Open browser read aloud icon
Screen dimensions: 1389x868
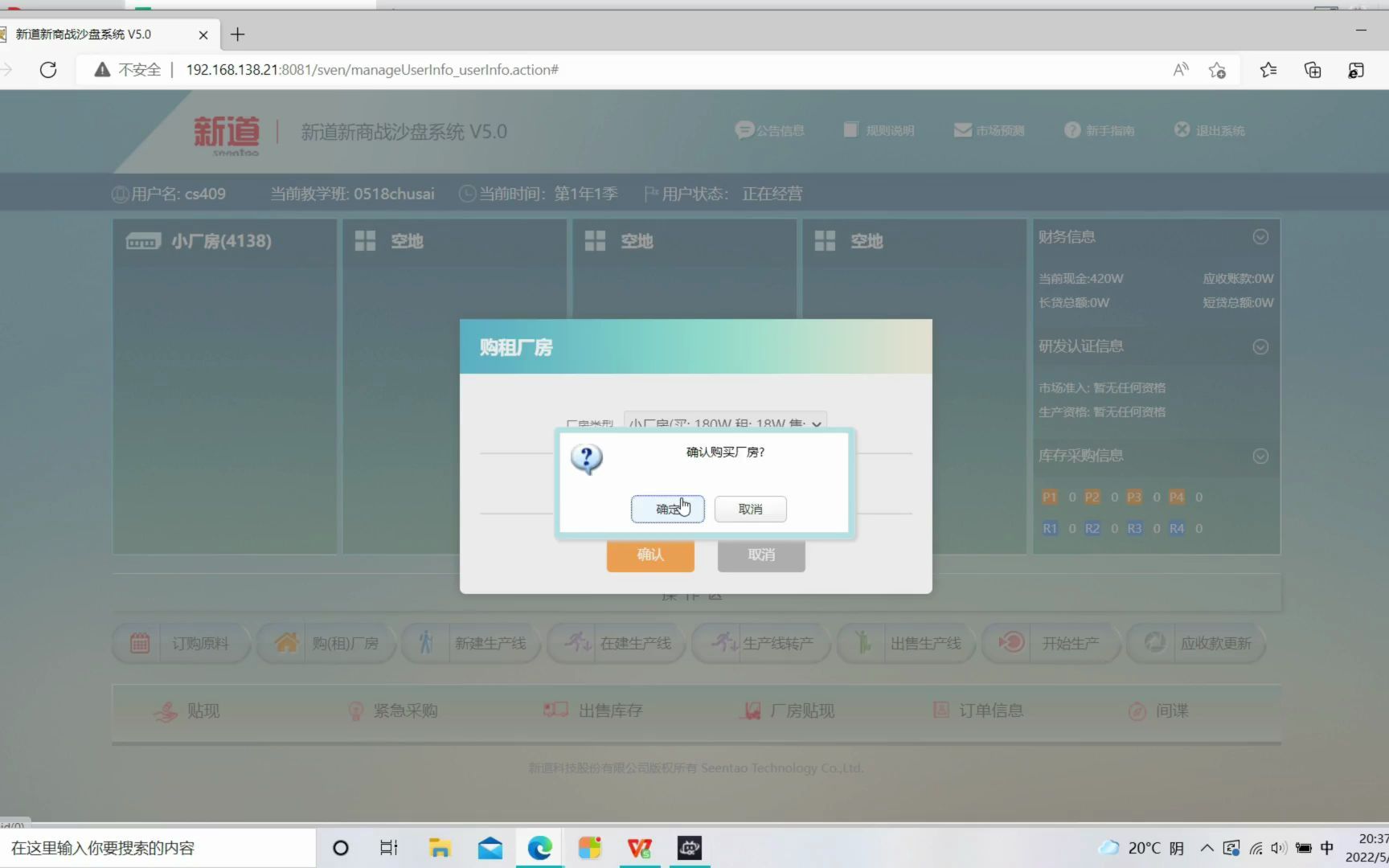coord(1181,70)
